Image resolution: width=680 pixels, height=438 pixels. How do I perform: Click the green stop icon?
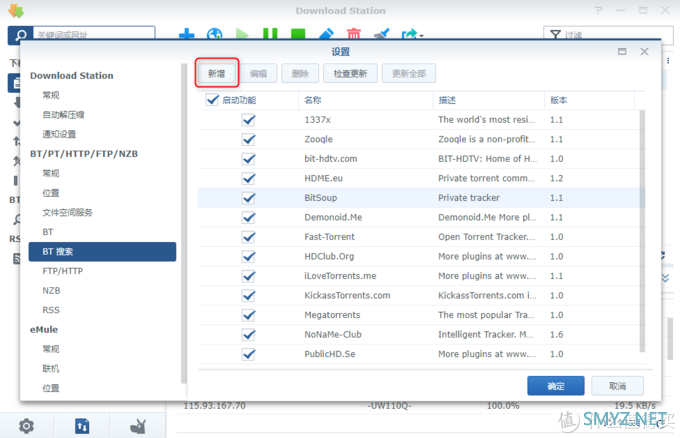298,34
